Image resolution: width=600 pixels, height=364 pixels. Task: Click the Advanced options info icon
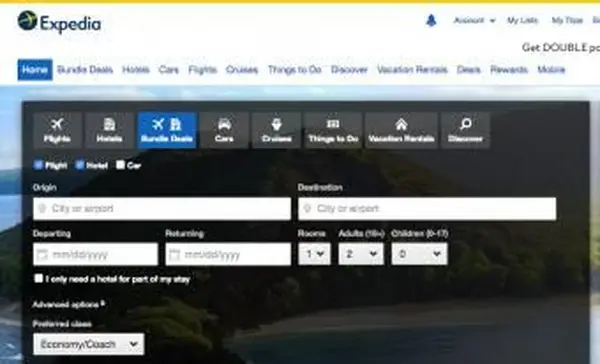point(103,303)
